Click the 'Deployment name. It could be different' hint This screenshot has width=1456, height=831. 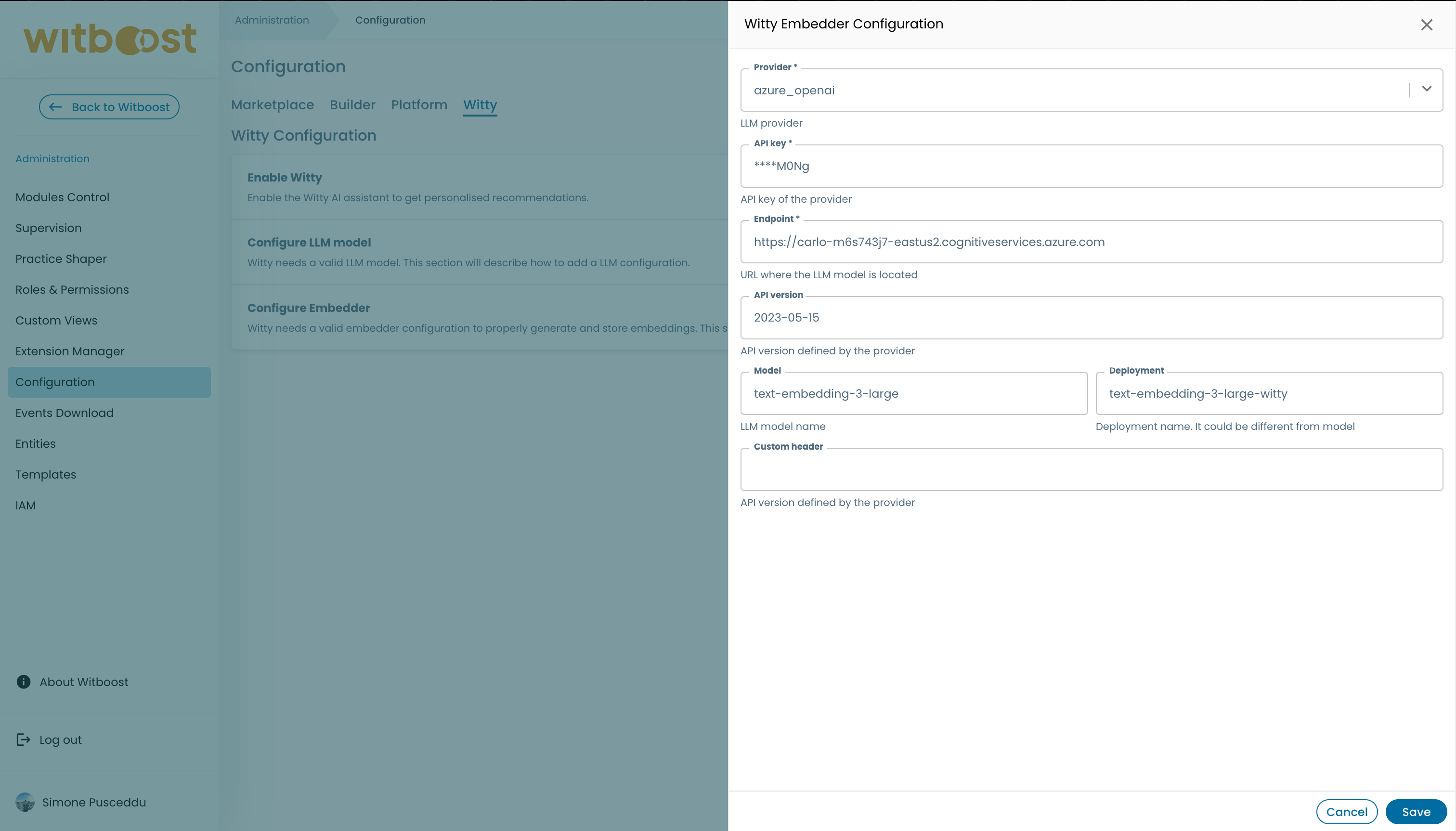[x=1225, y=427]
